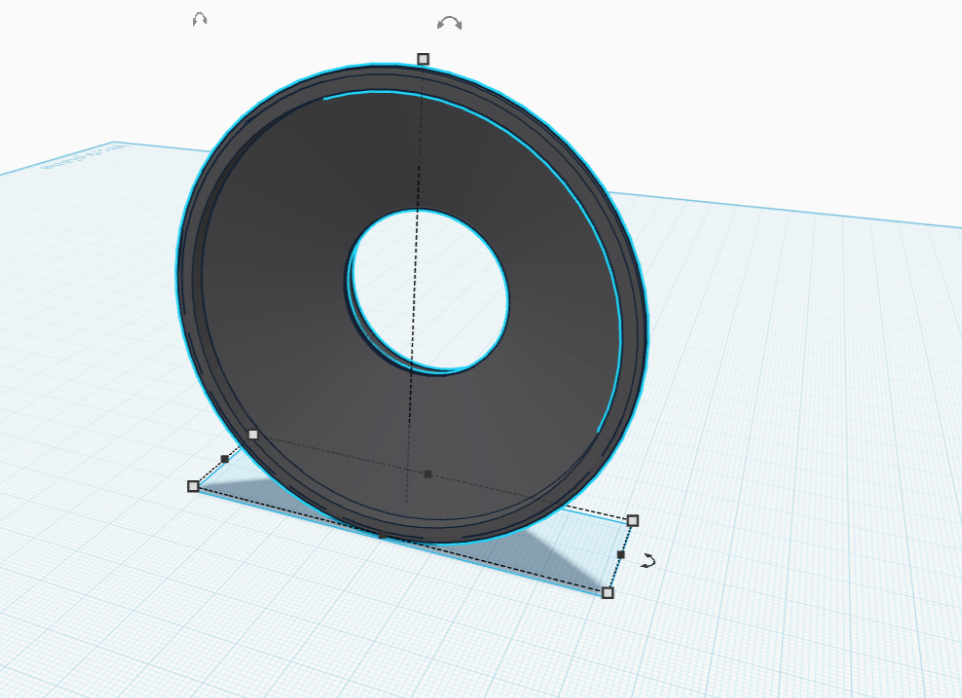Select the white height handle atop the disc
This screenshot has height=698, width=962.
[x=423, y=59]
